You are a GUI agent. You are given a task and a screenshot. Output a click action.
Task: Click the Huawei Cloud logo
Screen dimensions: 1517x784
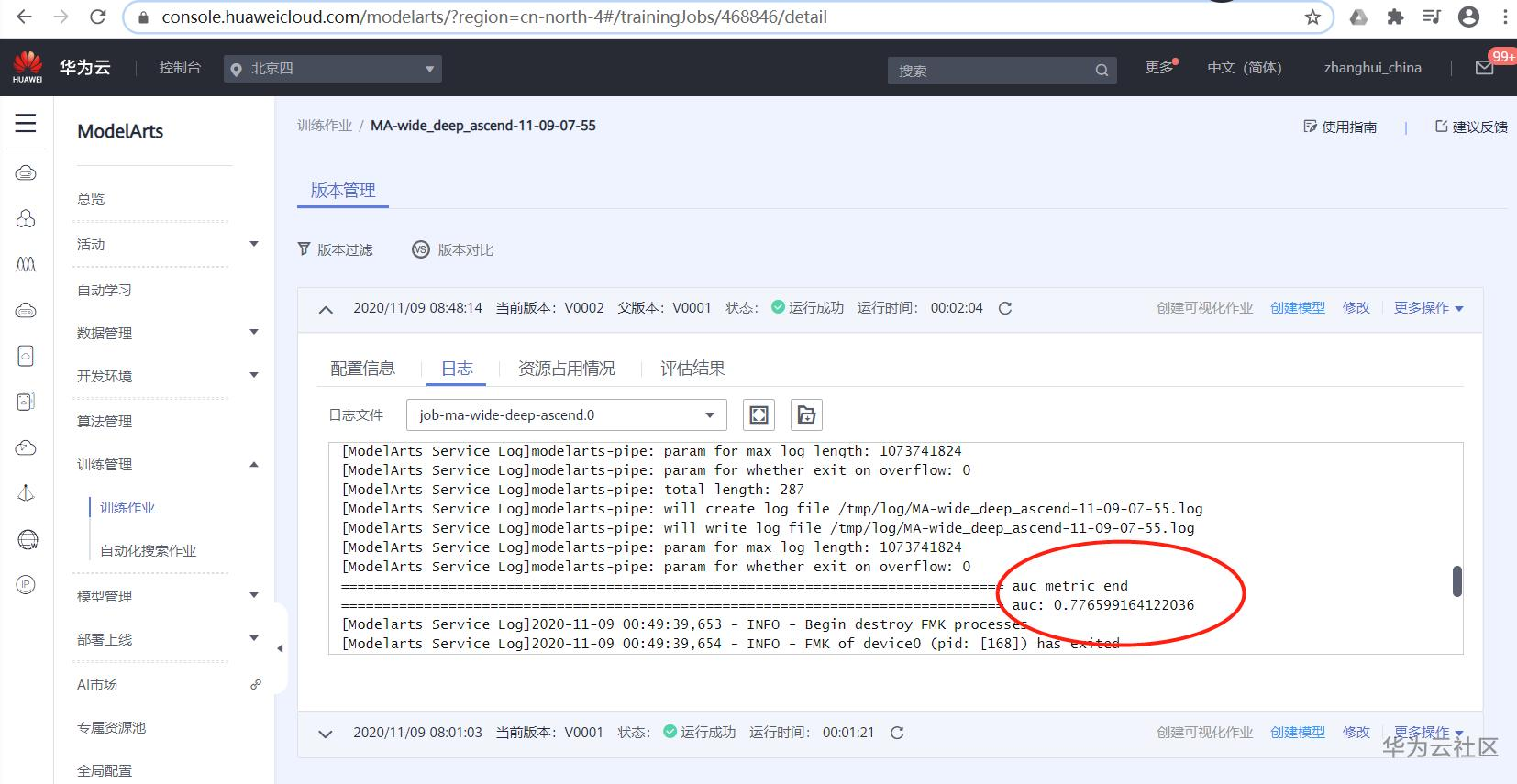(28, 67)
